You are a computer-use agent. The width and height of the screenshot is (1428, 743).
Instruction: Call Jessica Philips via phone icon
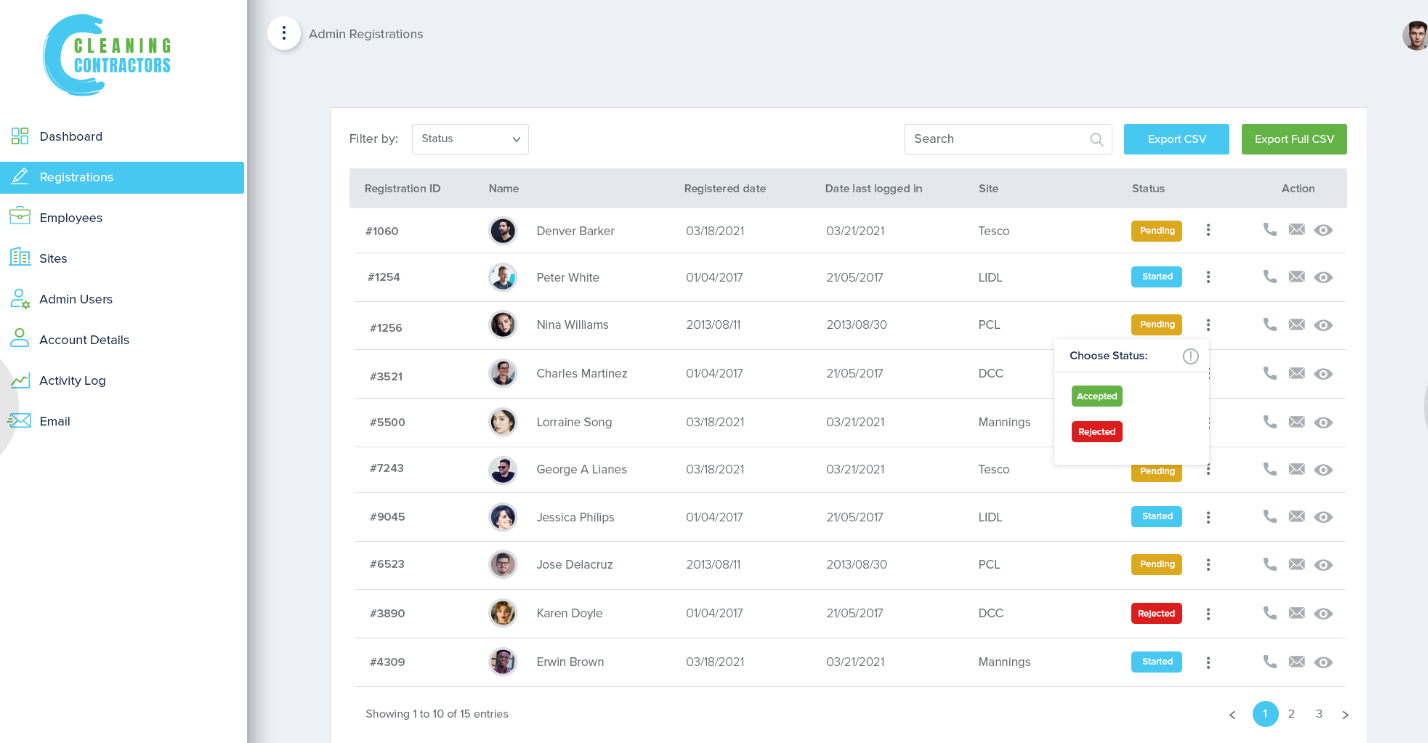tap(1270, 516)
